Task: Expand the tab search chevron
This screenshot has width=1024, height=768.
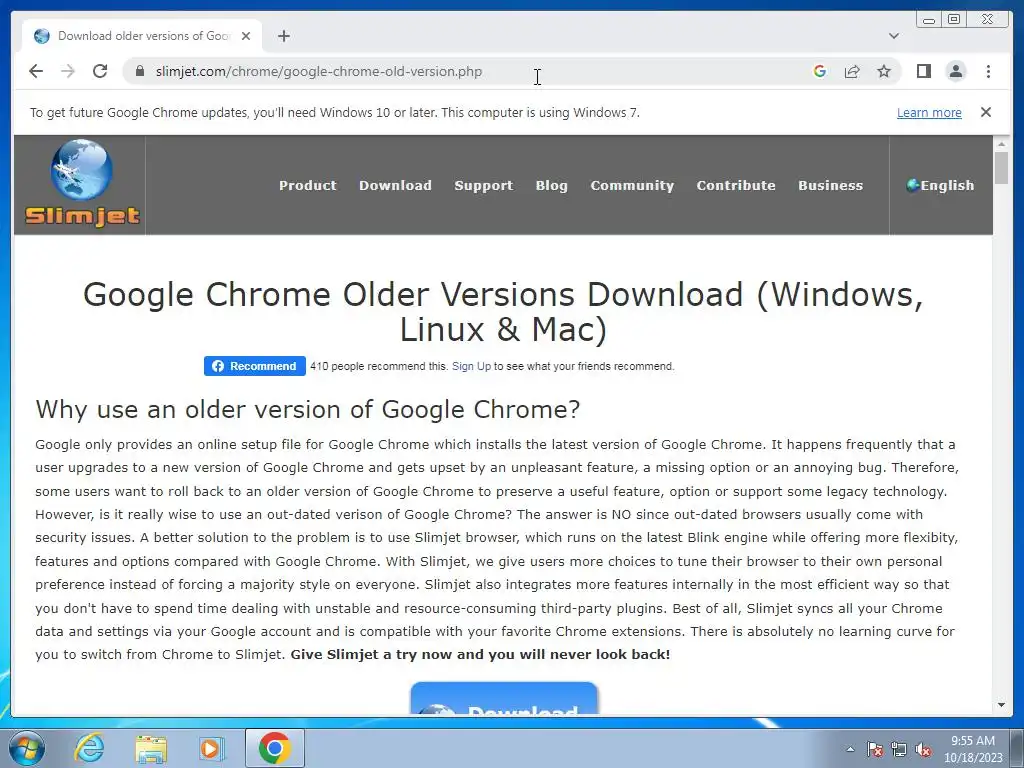Action: pos(894,36)
